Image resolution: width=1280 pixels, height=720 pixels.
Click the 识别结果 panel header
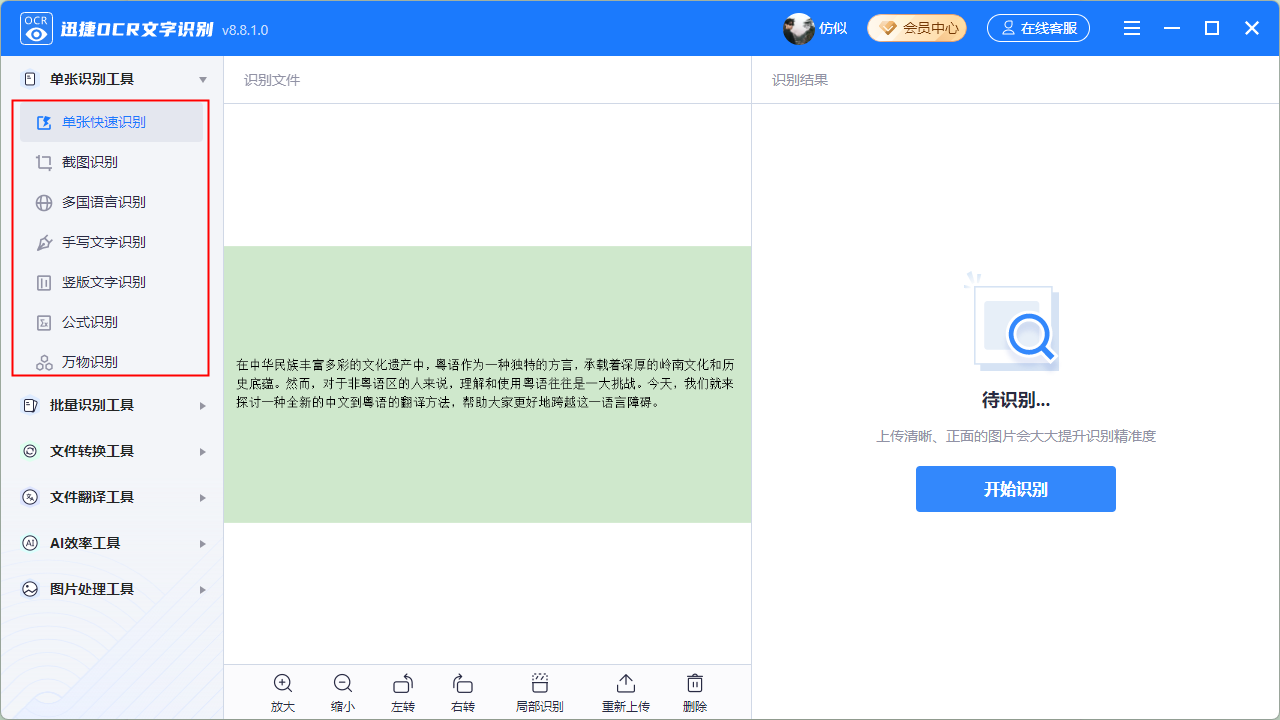point(800,80)
